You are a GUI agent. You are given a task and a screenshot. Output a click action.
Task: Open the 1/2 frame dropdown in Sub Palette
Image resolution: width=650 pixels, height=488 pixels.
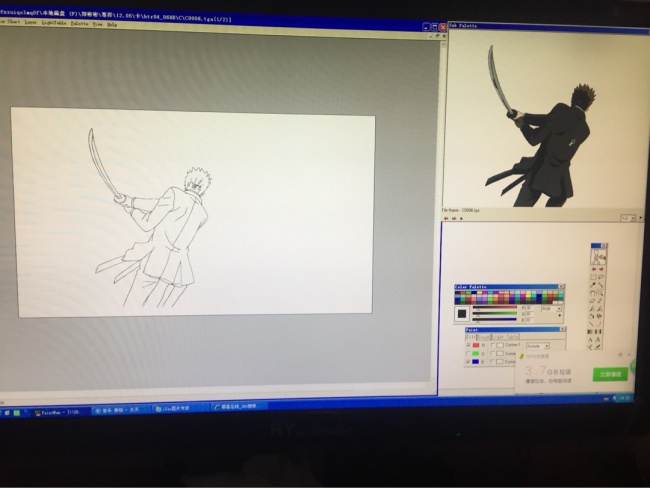(628, 218)
